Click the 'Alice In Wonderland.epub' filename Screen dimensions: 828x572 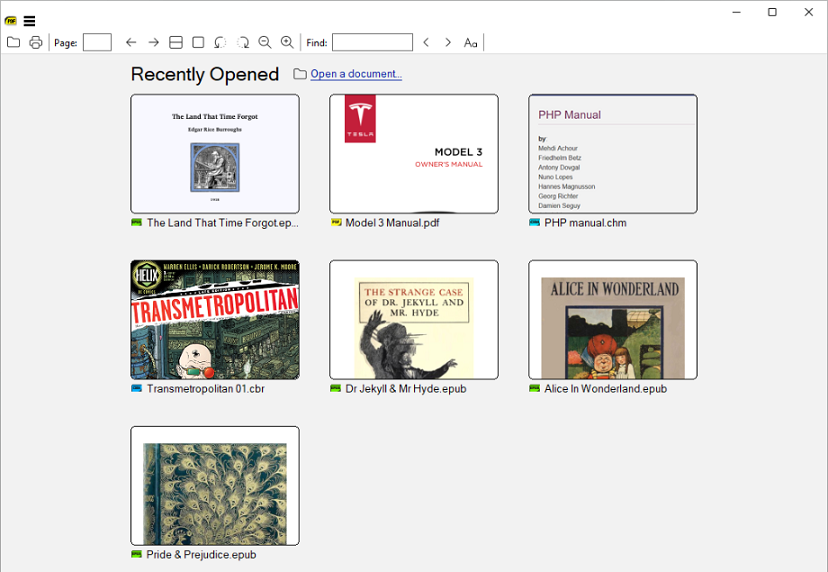point(605,389)
